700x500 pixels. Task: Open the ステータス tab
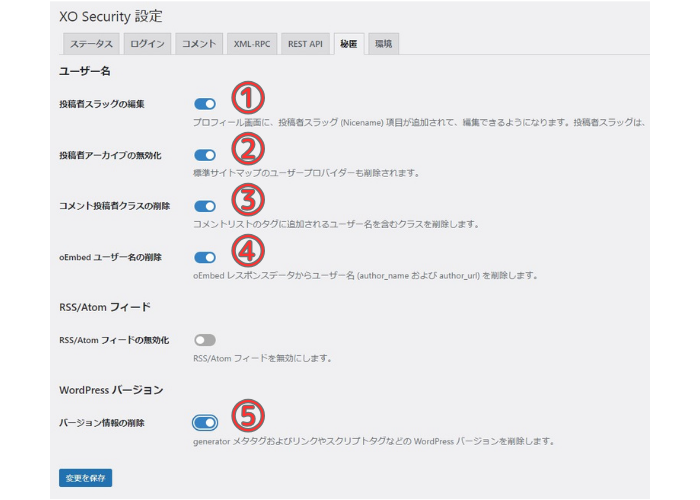coord(91,44)
